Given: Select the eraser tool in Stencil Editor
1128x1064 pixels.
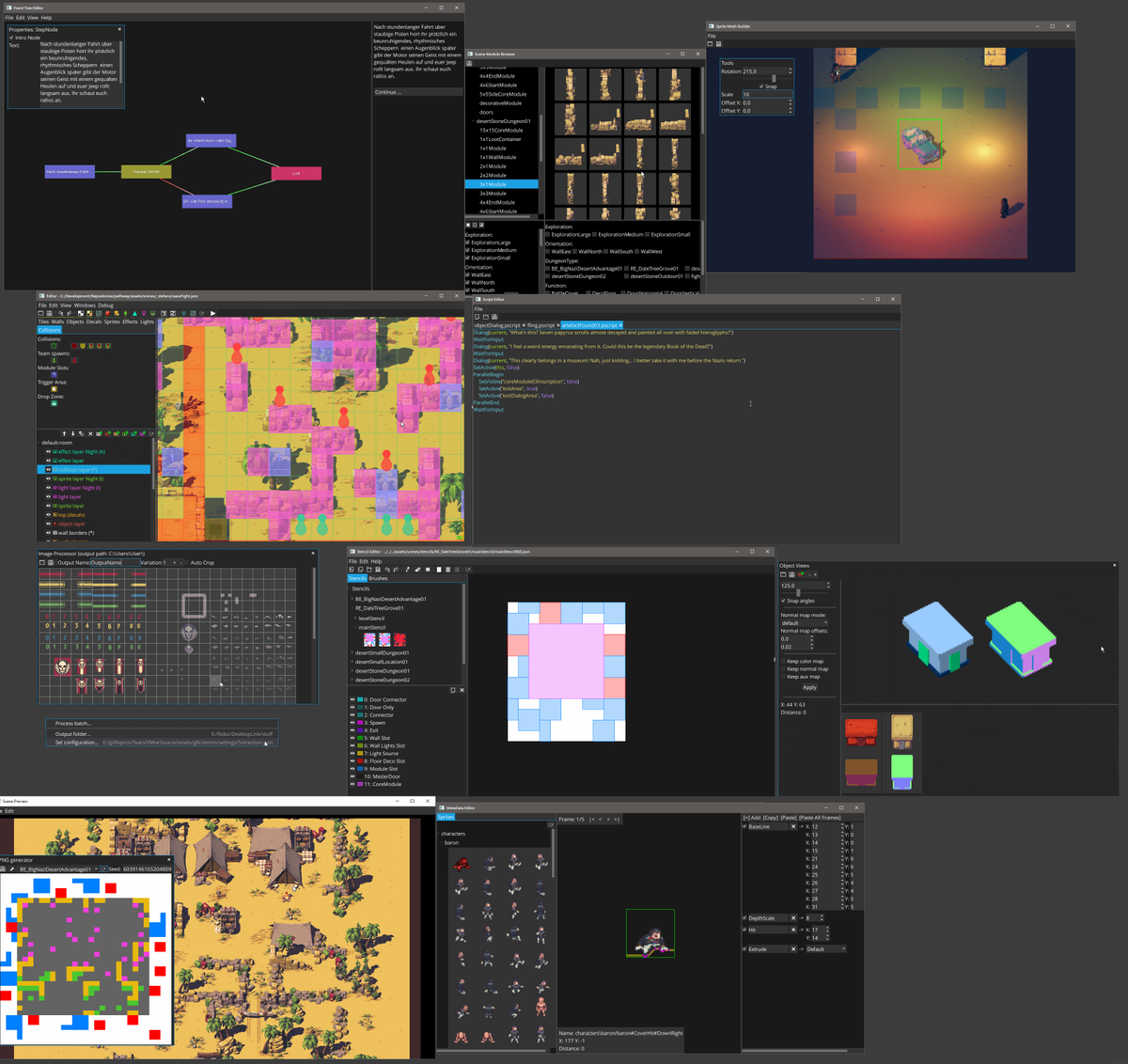Looking at the screenshot, I should pyautogui.click(x=417, y=570).
